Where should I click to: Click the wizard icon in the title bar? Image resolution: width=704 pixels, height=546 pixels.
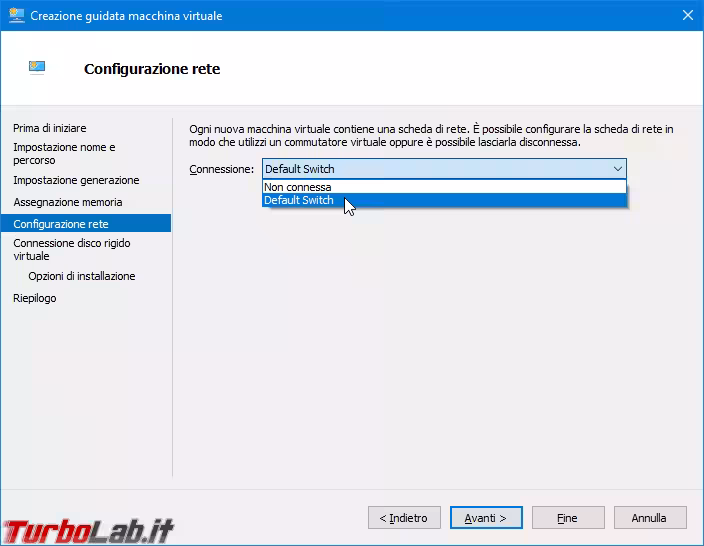tap(16, 16)
